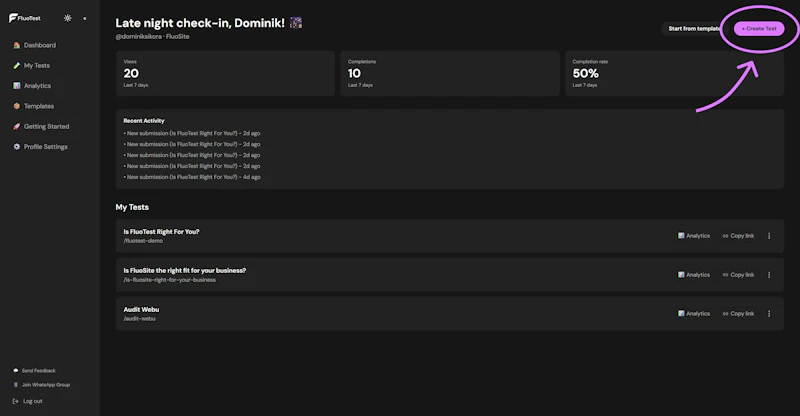The width and height of the screenshot is (800, 416).
Task: Click the Templates box icon
Action: [x=16, y=106]
